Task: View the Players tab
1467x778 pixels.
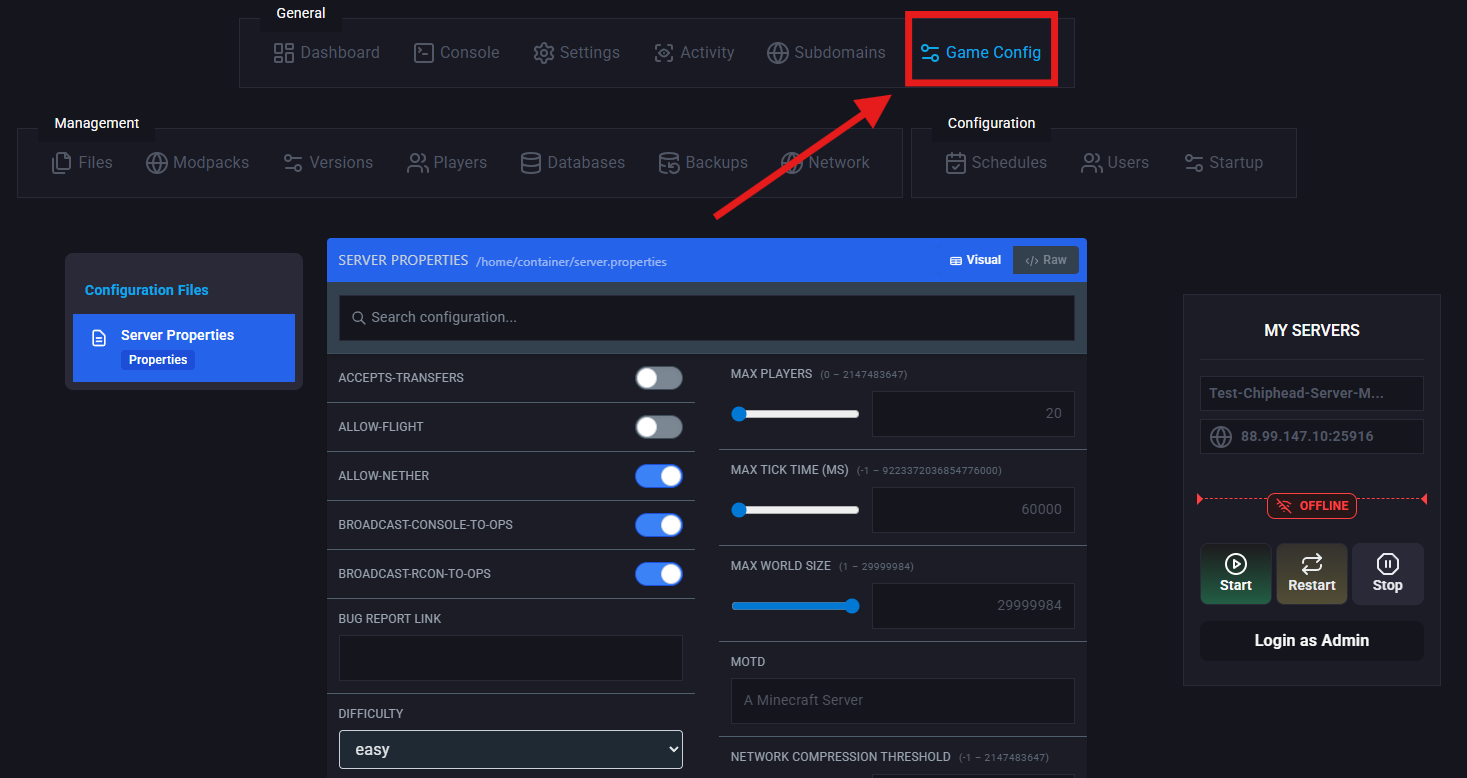Action: click(447, 163)
